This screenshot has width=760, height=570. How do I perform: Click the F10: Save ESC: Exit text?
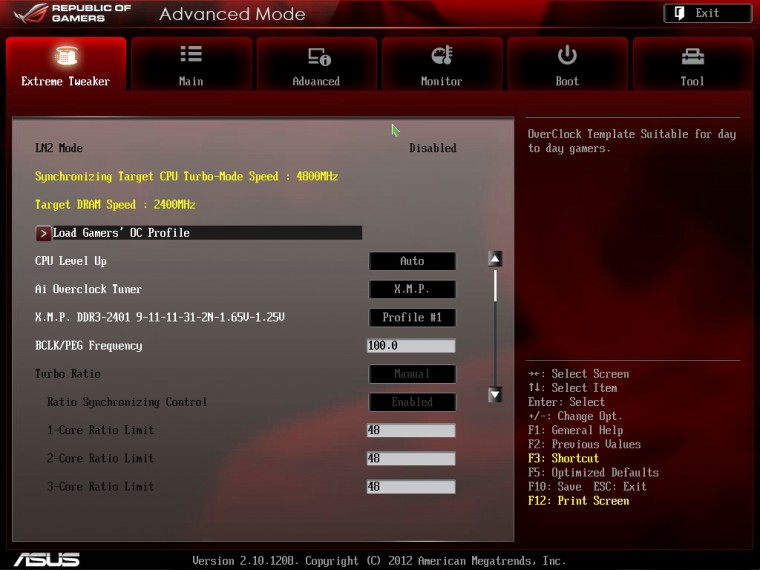tap(587, 486)
